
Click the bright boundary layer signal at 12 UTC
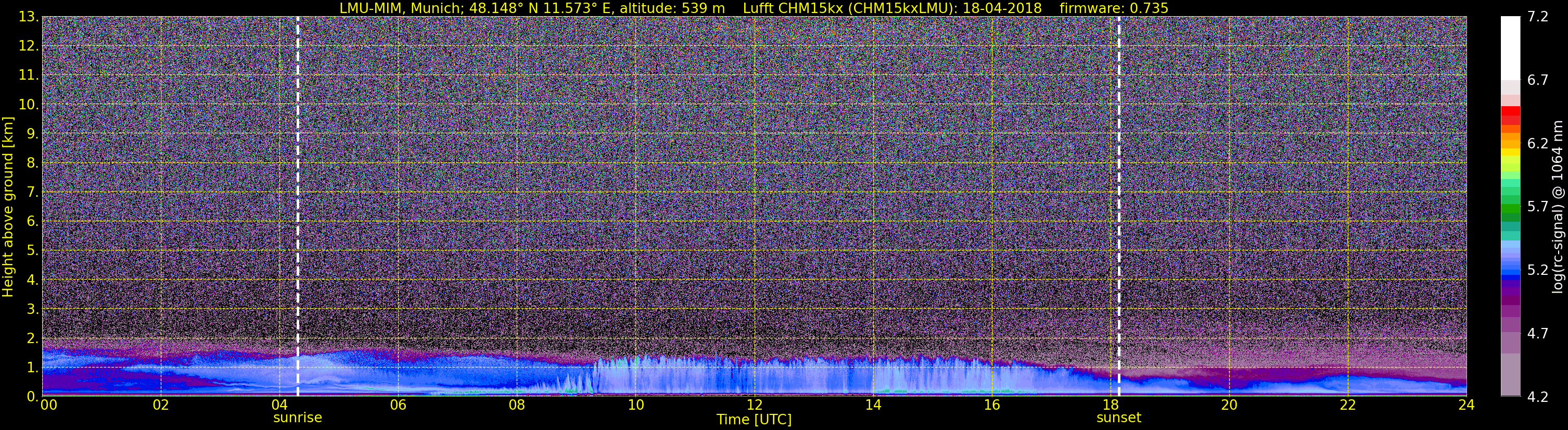click(x=754, y=377)
